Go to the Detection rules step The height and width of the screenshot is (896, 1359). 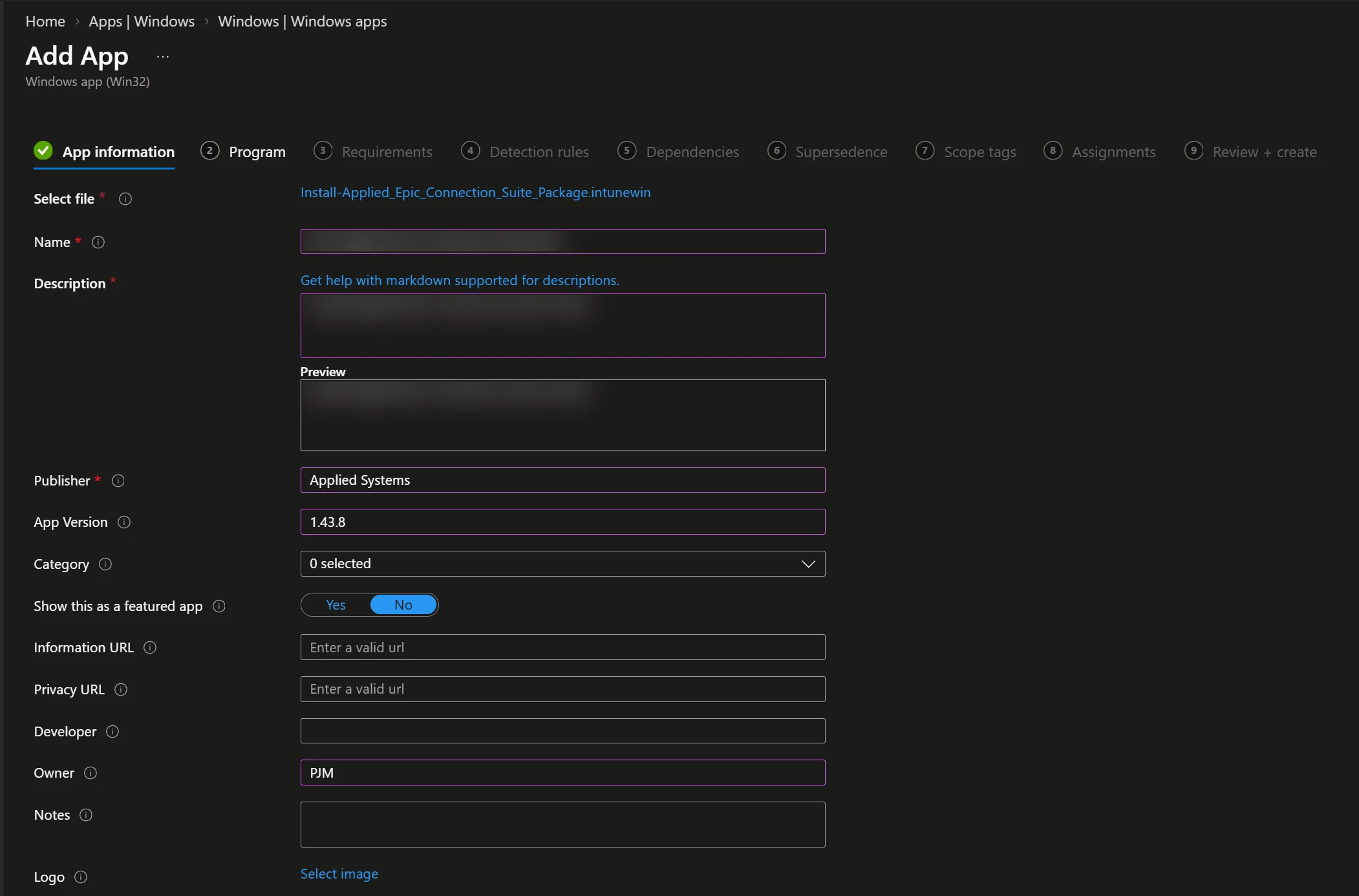pos(525,152)
